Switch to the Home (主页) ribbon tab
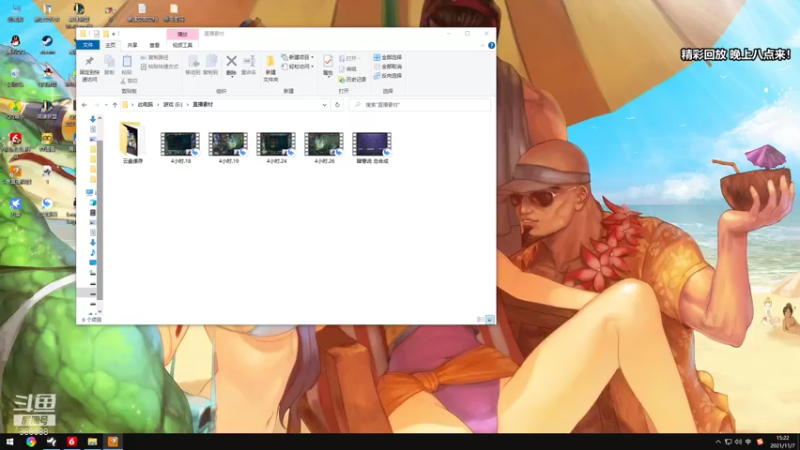 (x=110, y=45)
